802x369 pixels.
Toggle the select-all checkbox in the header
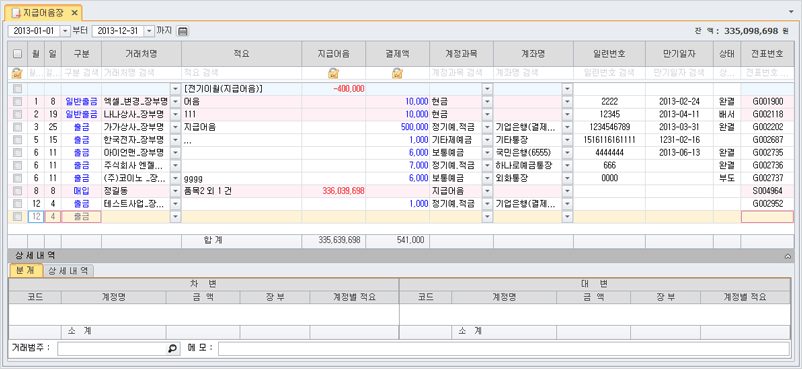(x=17, y=54)
